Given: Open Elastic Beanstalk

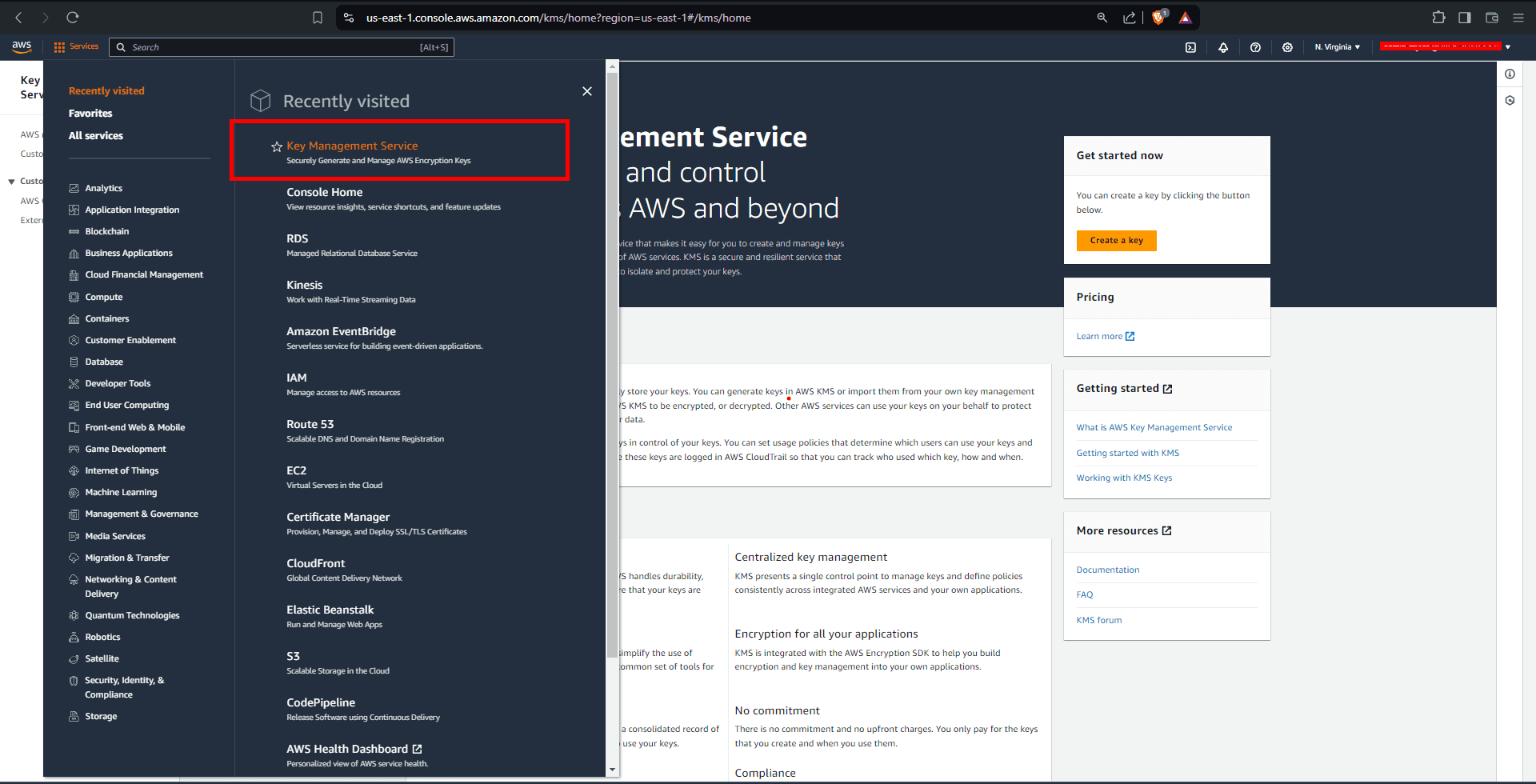Looking at the screenshot, I should [330, 610].
